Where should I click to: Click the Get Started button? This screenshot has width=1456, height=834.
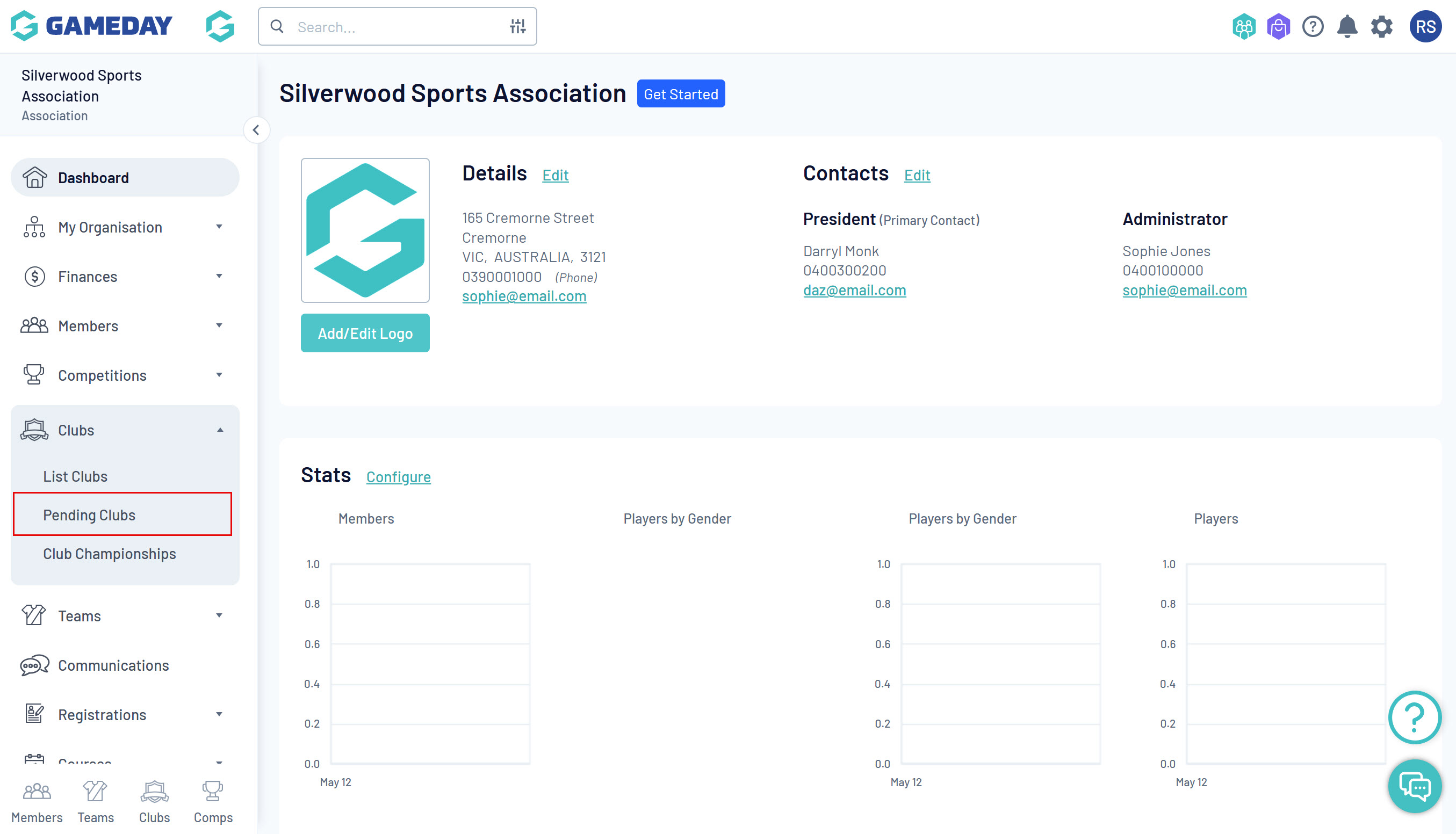point(680,94)
